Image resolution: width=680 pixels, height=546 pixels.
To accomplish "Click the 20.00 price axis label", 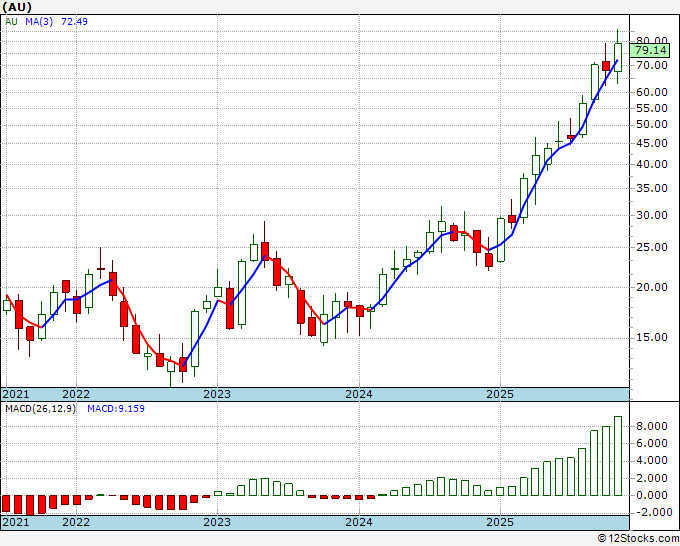I will (651, 287).
